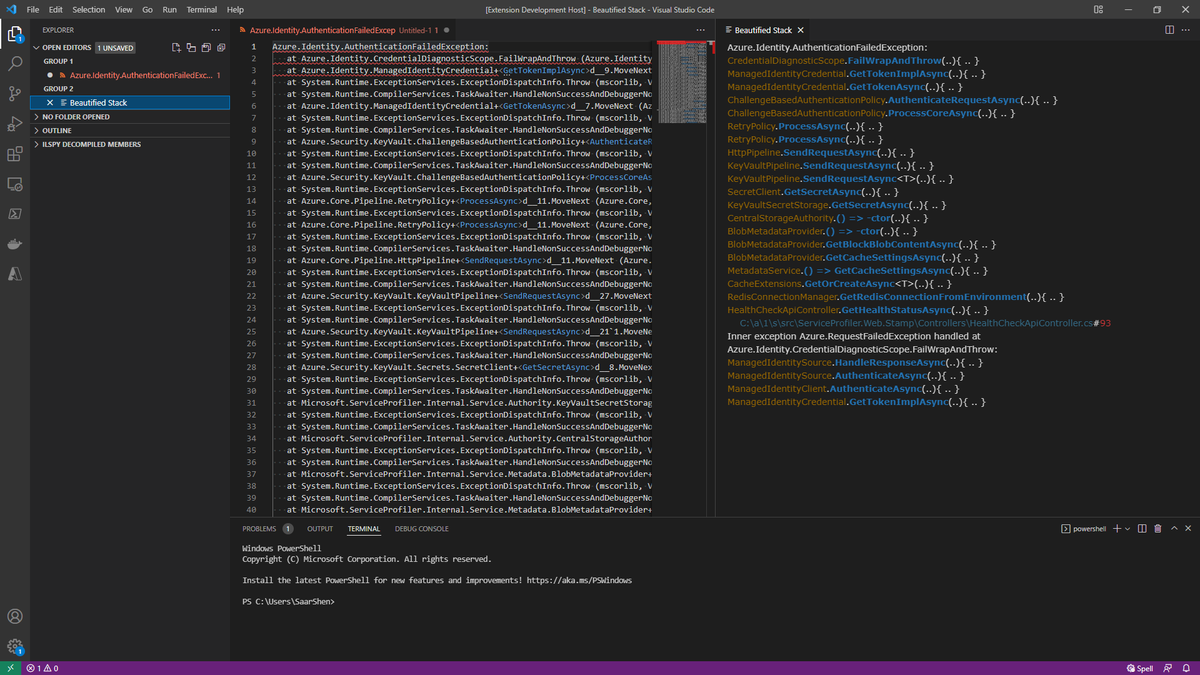This screenshot has width=1200, height=675.
Task: Open the Manage gear icon
Action: point(15,647)
